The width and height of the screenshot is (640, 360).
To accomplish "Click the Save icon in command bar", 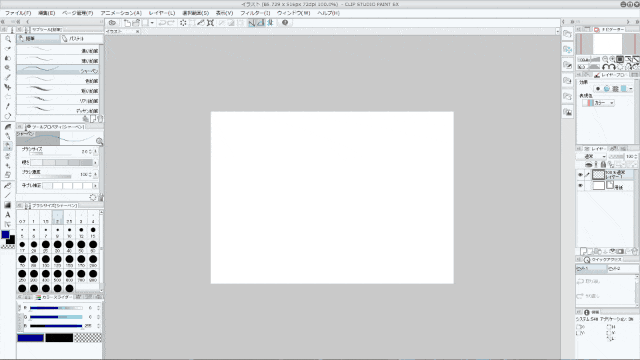I will coord(145,23).
